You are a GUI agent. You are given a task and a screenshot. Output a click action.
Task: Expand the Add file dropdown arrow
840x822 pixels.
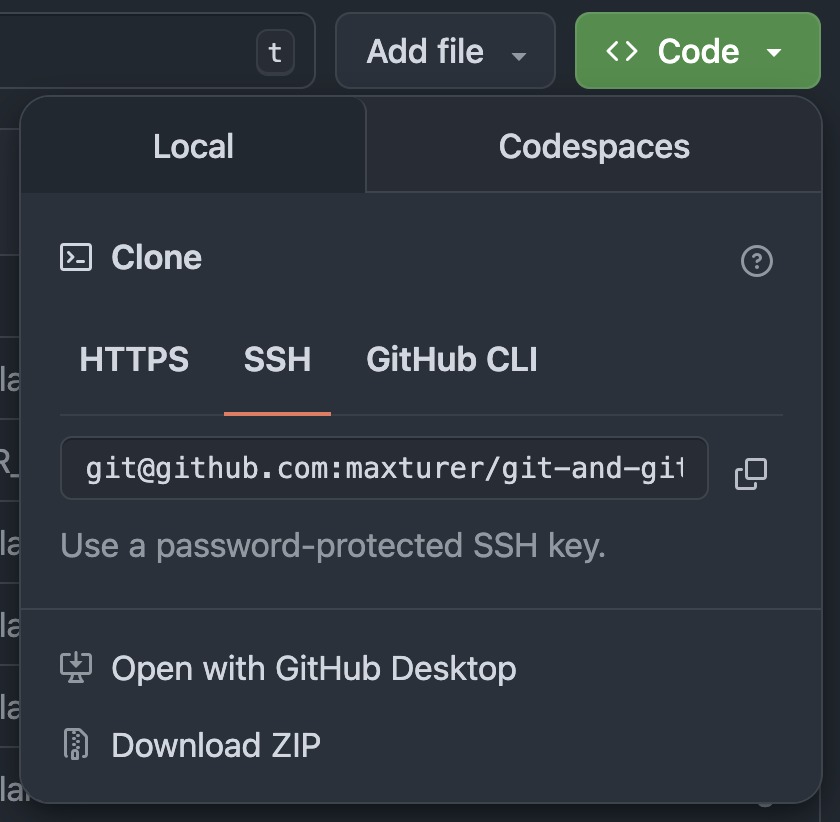(x=518, y=55)
